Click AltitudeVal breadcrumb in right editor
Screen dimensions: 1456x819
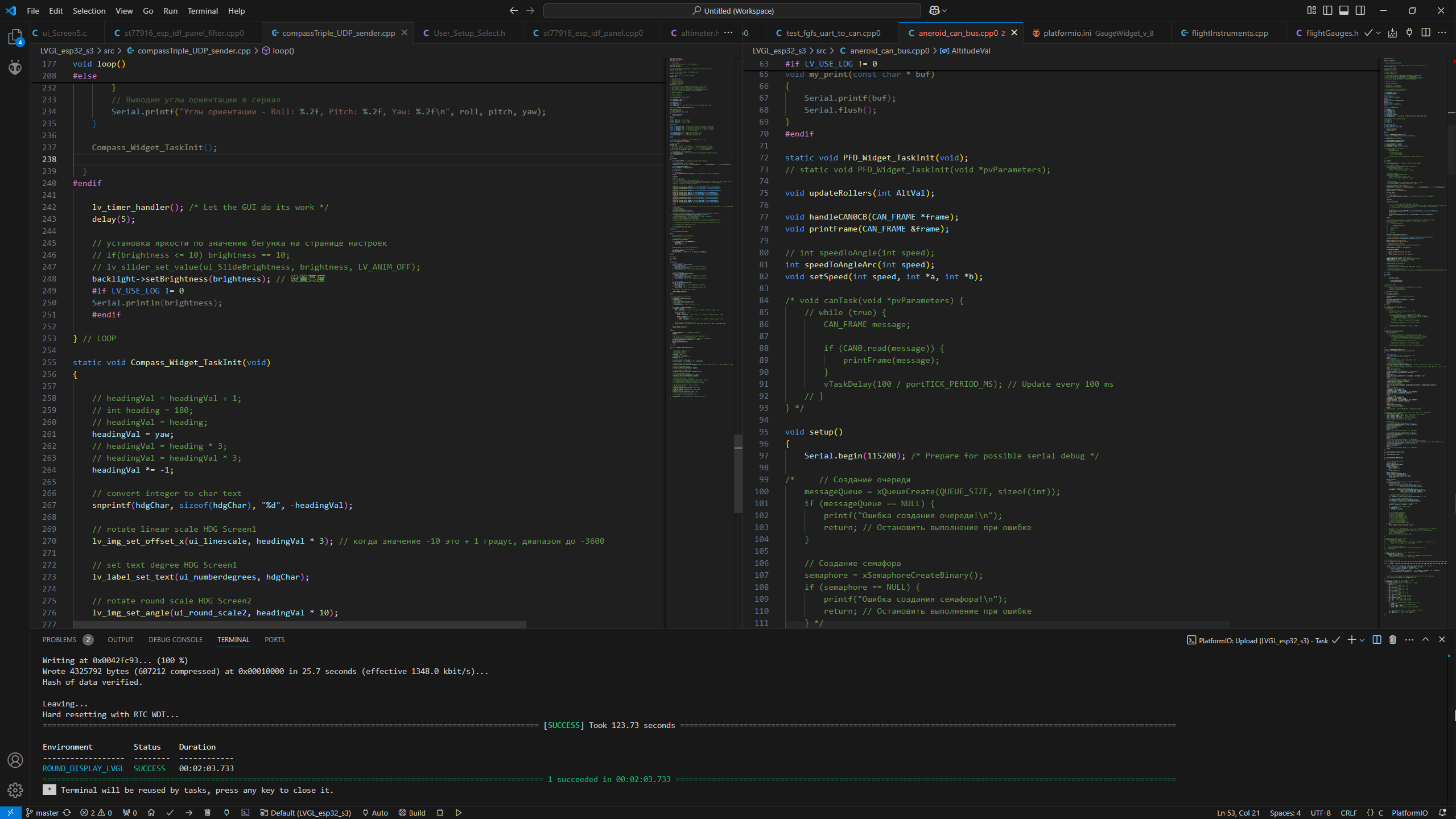point(965,51)
